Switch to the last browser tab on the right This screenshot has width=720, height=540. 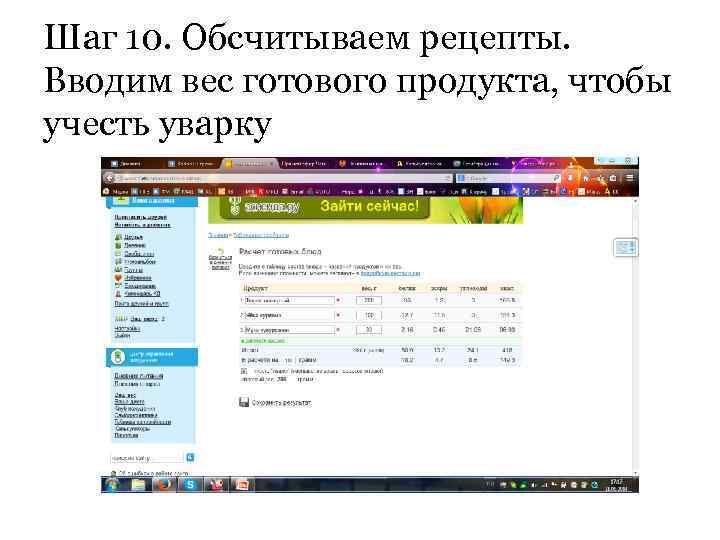535,163
